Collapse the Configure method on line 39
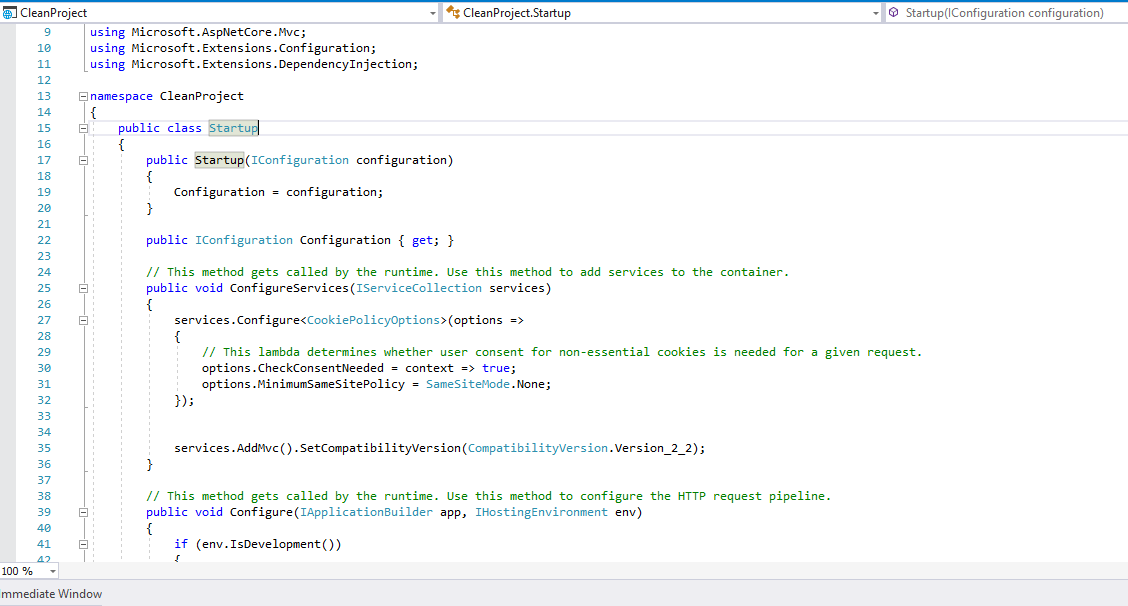This screenshot has height=606, width=1128. [x=83, y=512]
